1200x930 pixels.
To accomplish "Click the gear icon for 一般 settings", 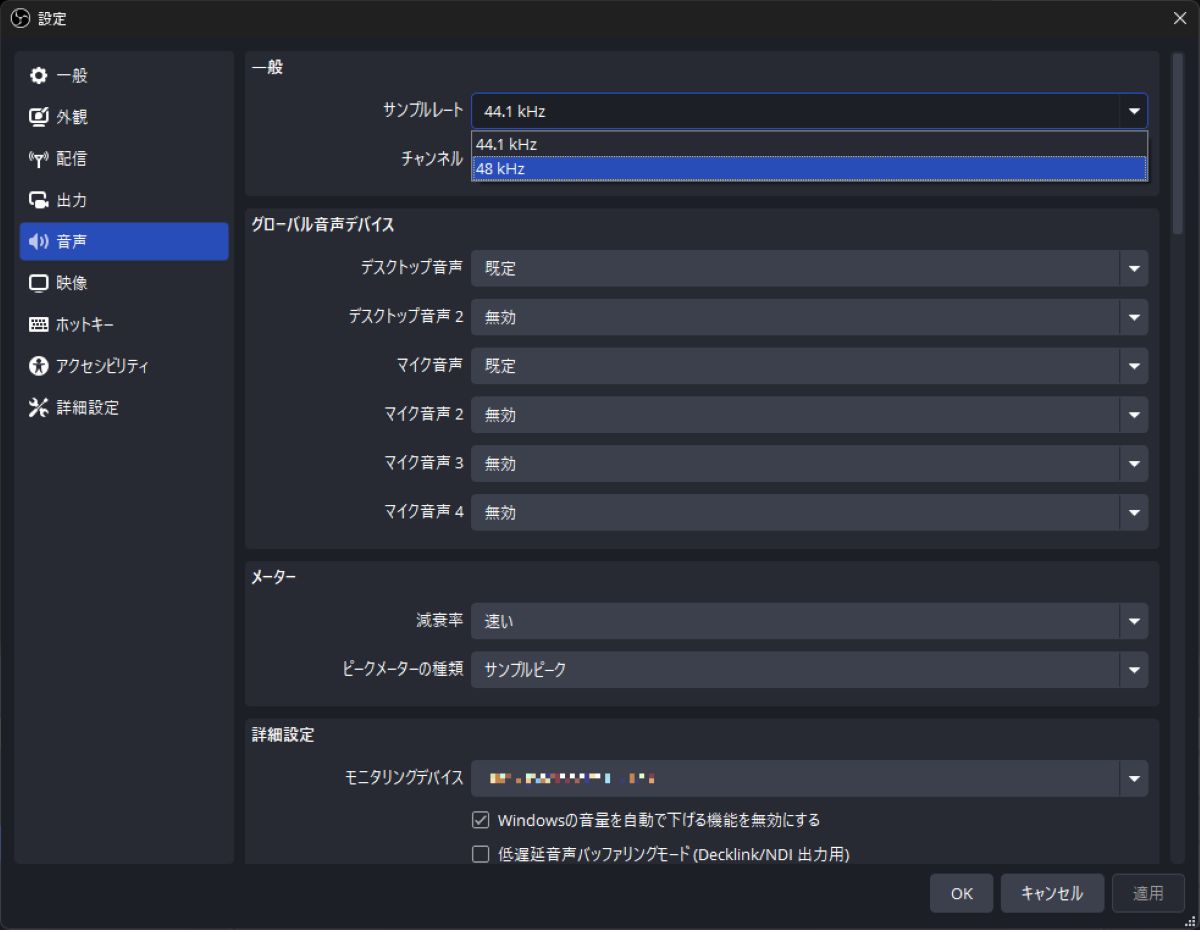I will tap(39, 76).
